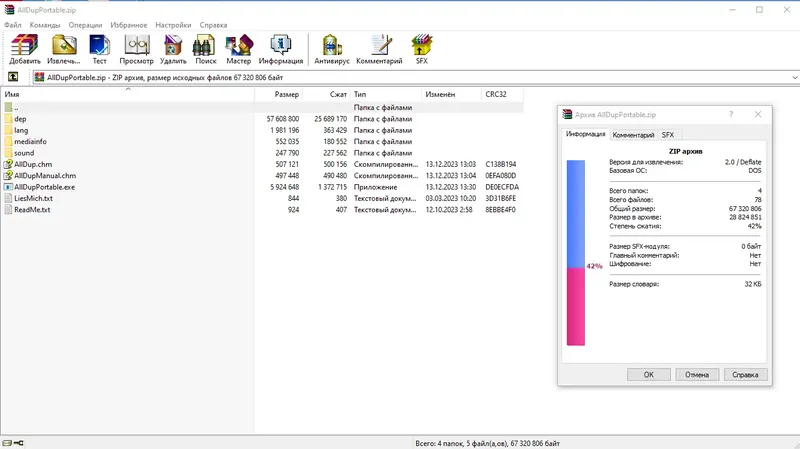The height and width of the screenshot is (449, 800).
Task: Open the Просмотр (View) tool
Action: (x=136, y=49)
